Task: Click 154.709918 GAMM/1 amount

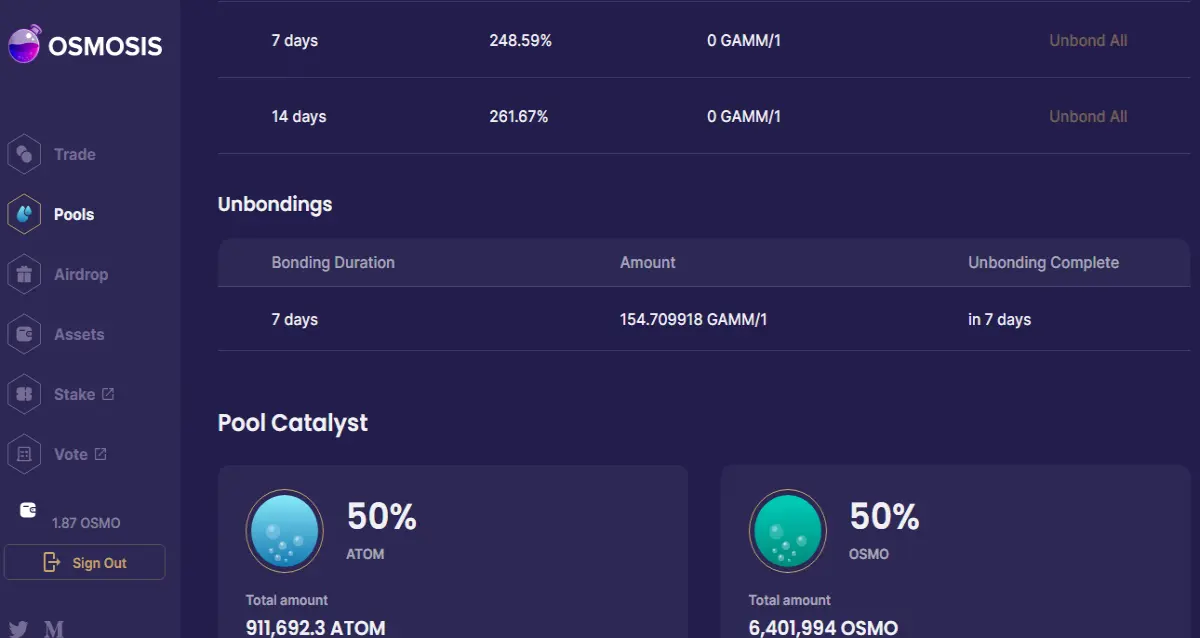Action: tap(694, 320)
